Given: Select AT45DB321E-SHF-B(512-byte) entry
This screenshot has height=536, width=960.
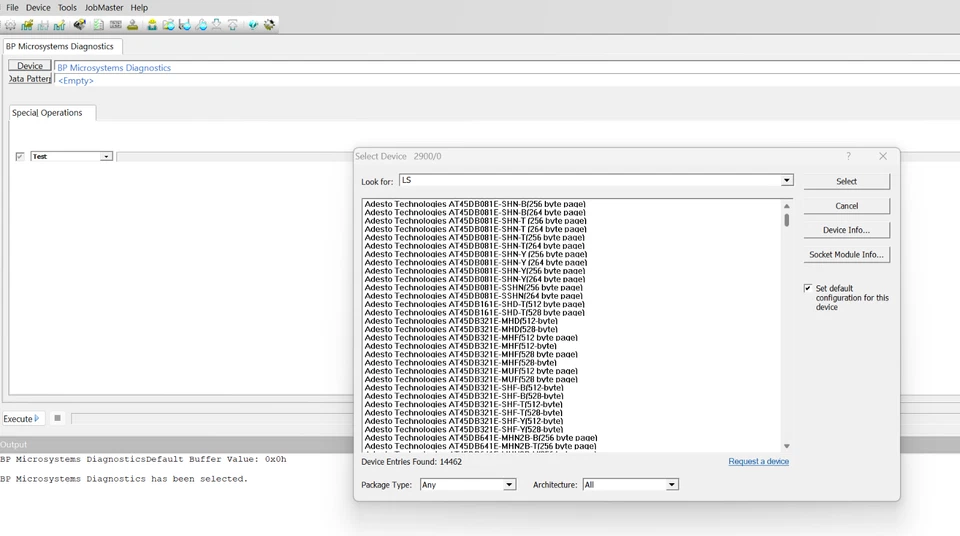Looking at the screenshot, I should coord(463,388).
